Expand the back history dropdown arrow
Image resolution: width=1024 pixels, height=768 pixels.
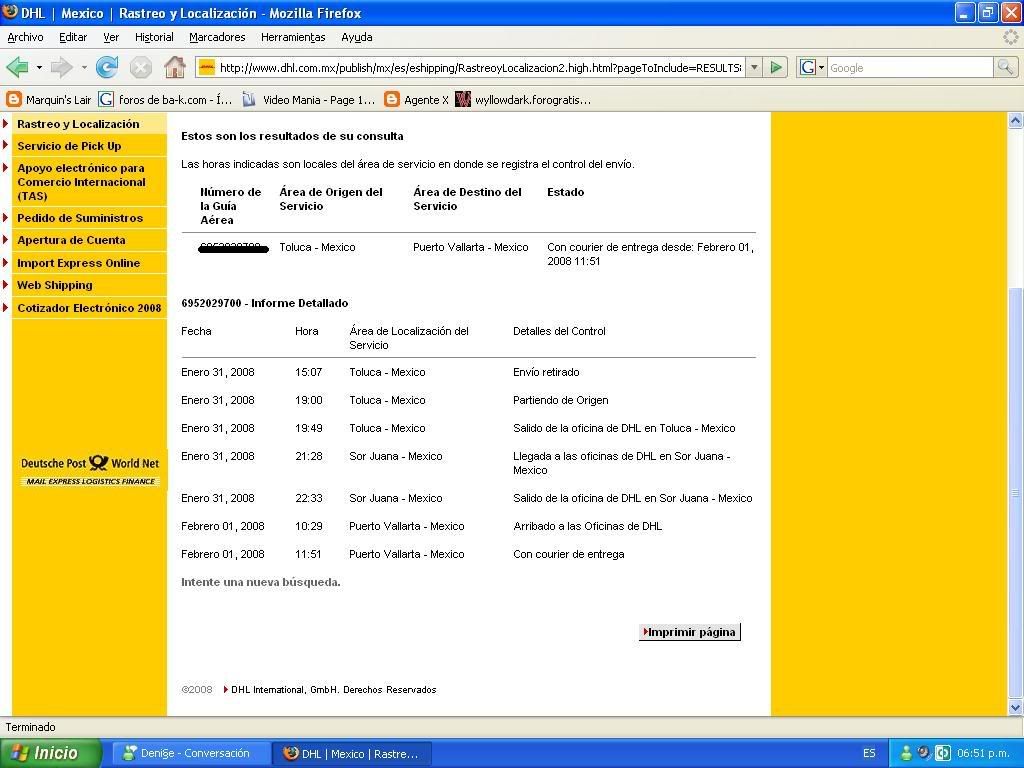[x=39, y=68]
